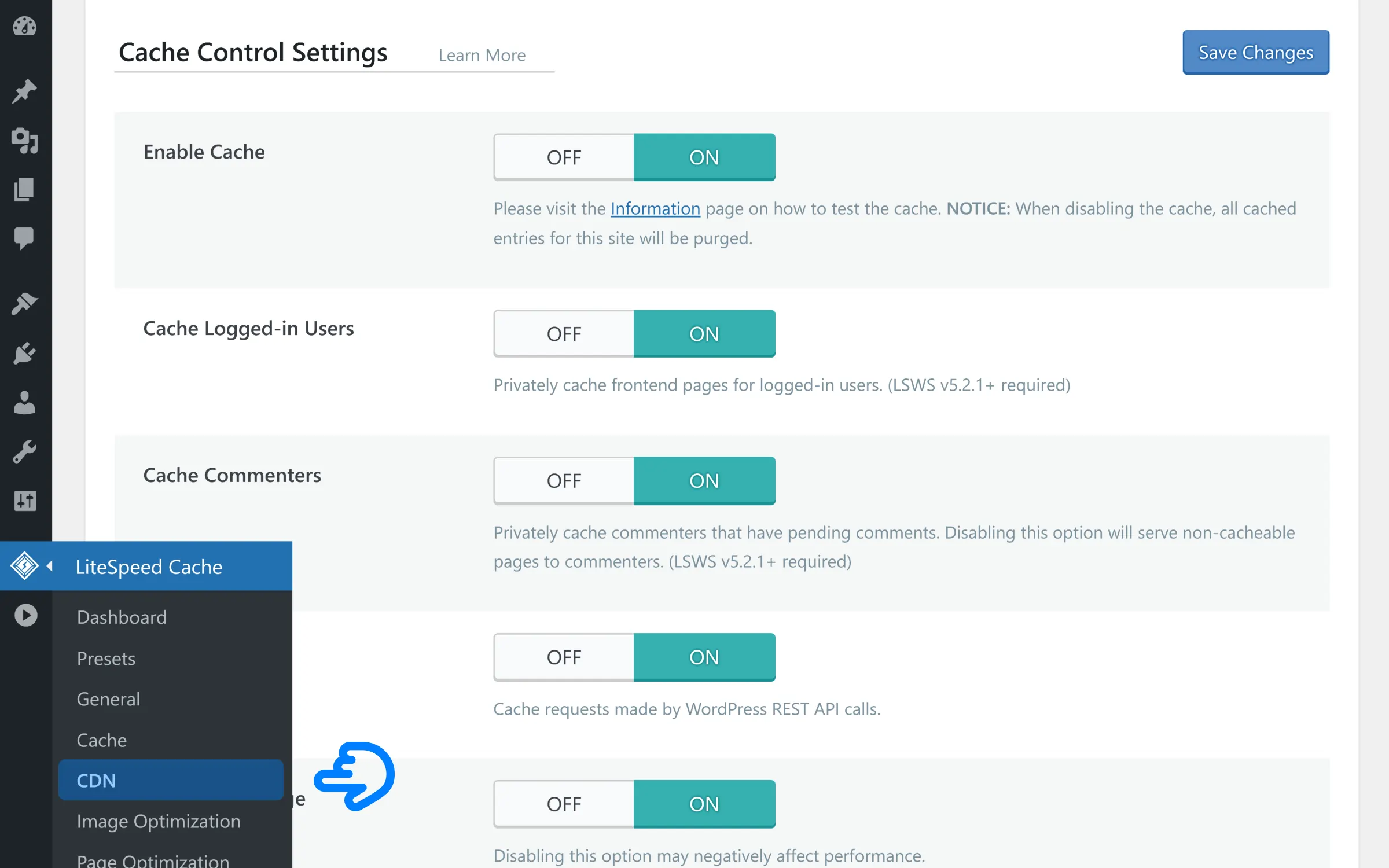Click text 'Cache requests made by WordPress REST API calls.'

(687, 709)
